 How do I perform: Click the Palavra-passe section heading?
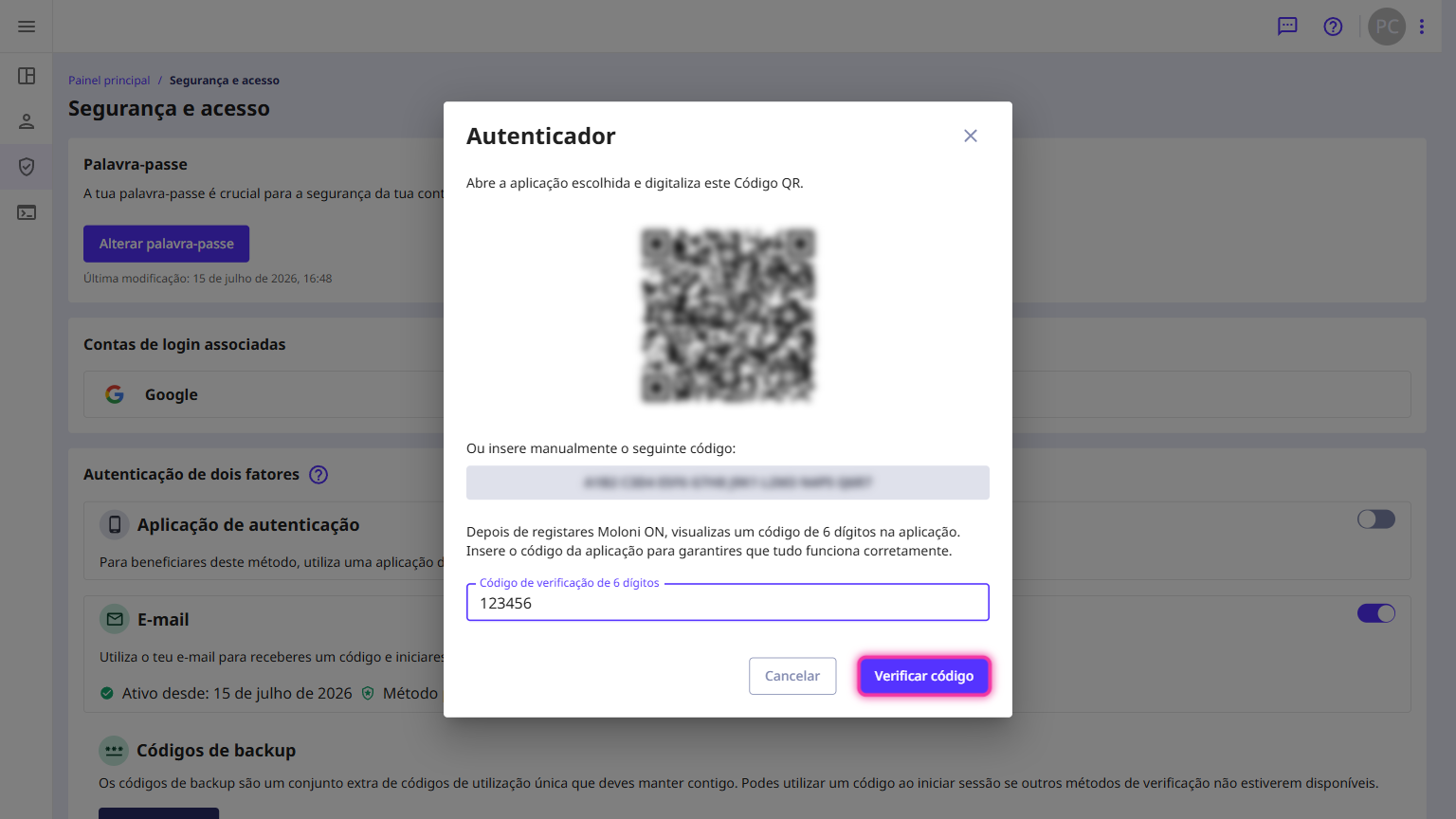pyautogui.click(x=136, y=164)
